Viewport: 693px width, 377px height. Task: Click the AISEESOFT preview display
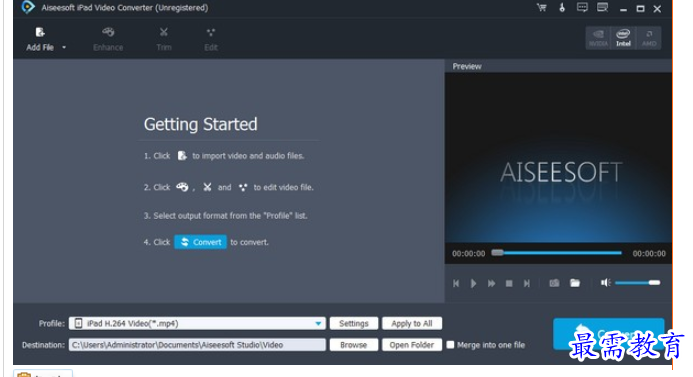point(558,157)
